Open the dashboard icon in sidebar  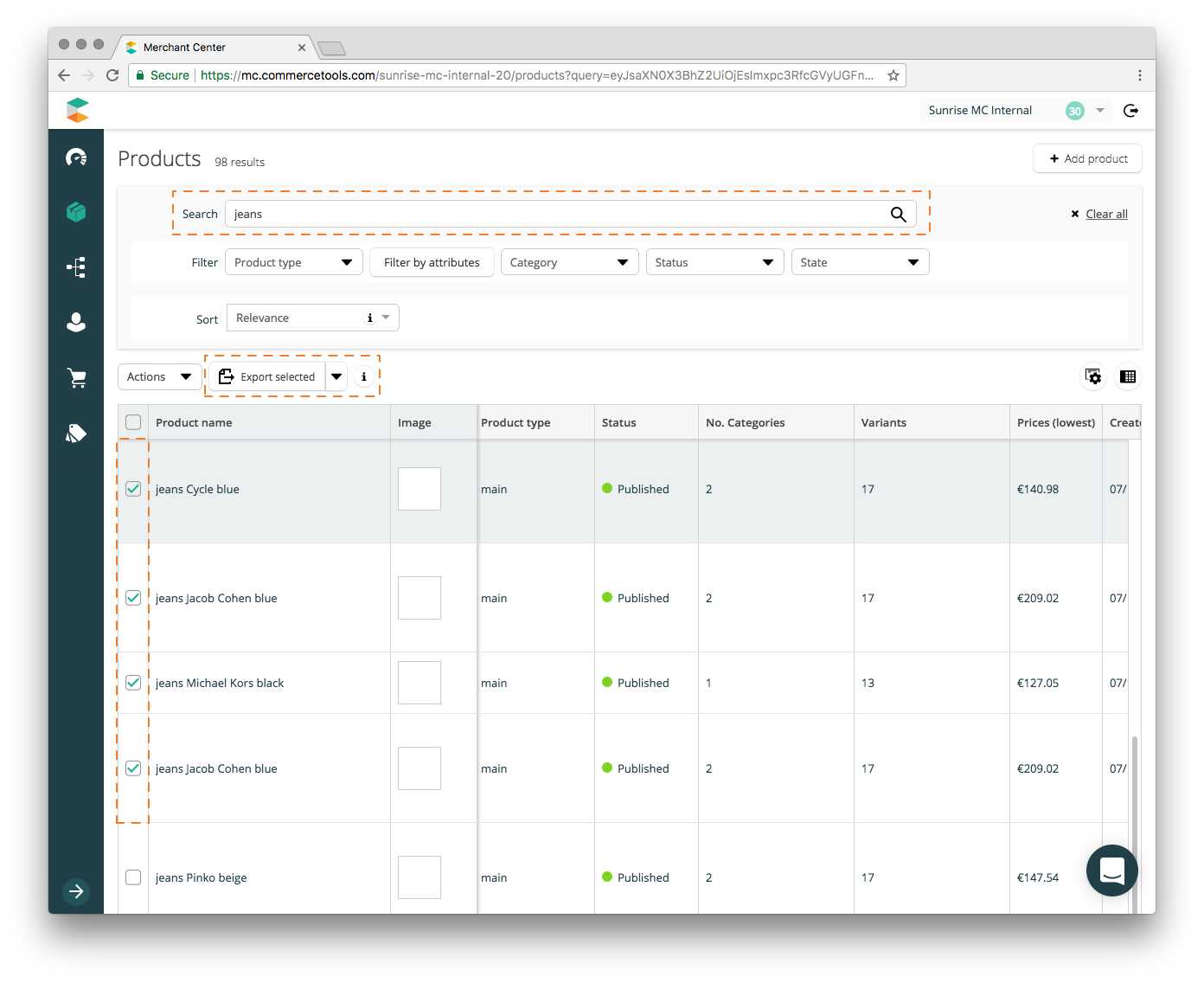coord(76,157)
